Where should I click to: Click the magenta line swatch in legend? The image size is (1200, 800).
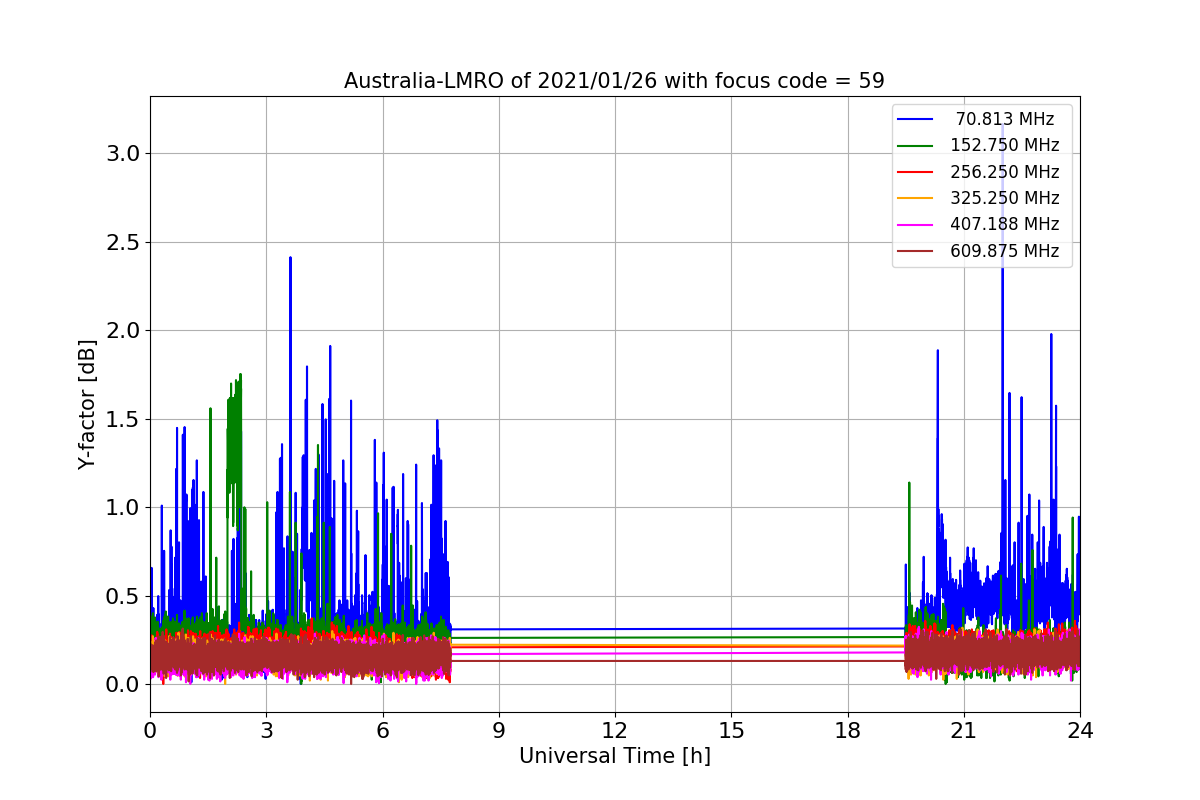[x=916, y=225]
